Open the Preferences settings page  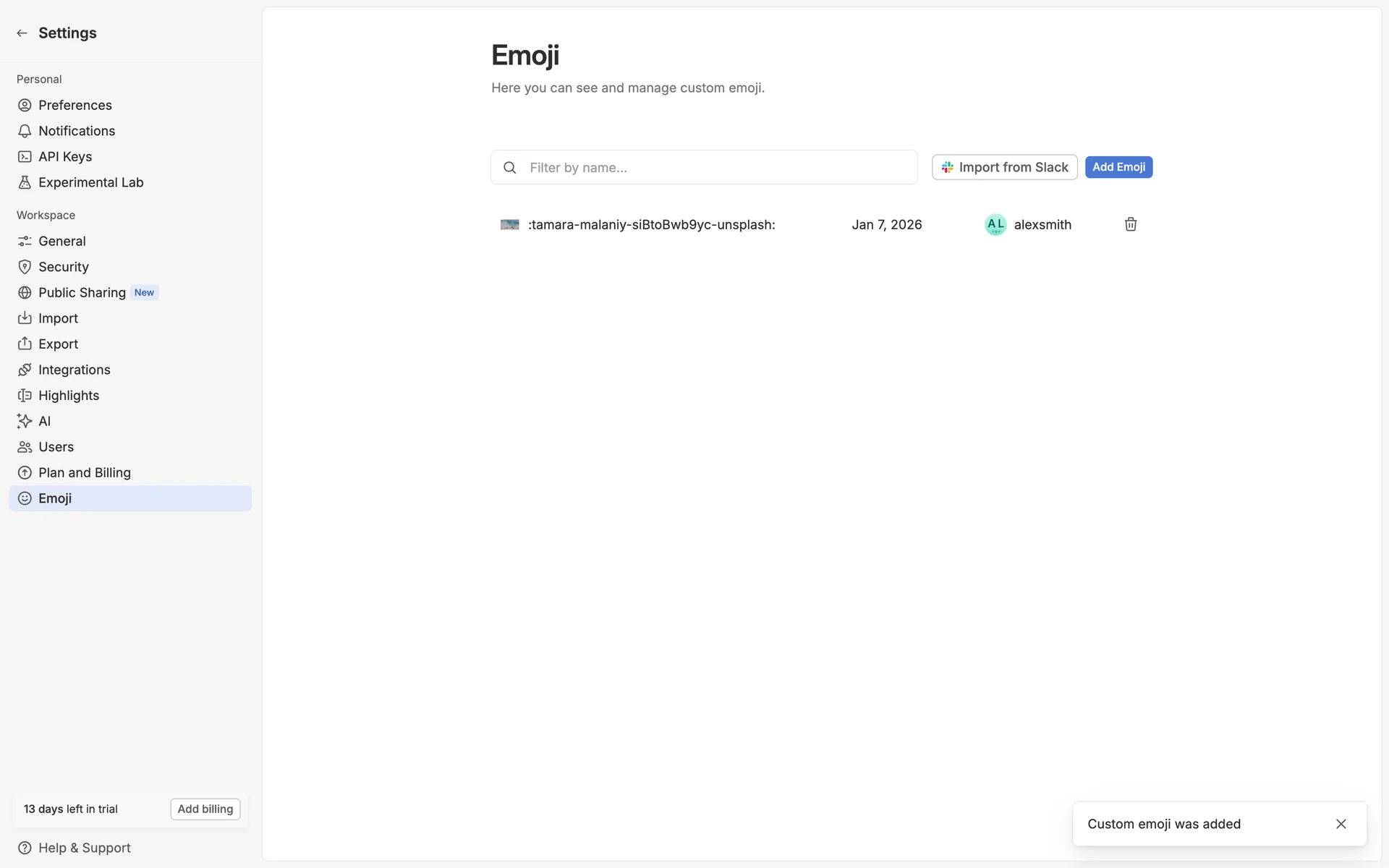(x=75, y=106)
